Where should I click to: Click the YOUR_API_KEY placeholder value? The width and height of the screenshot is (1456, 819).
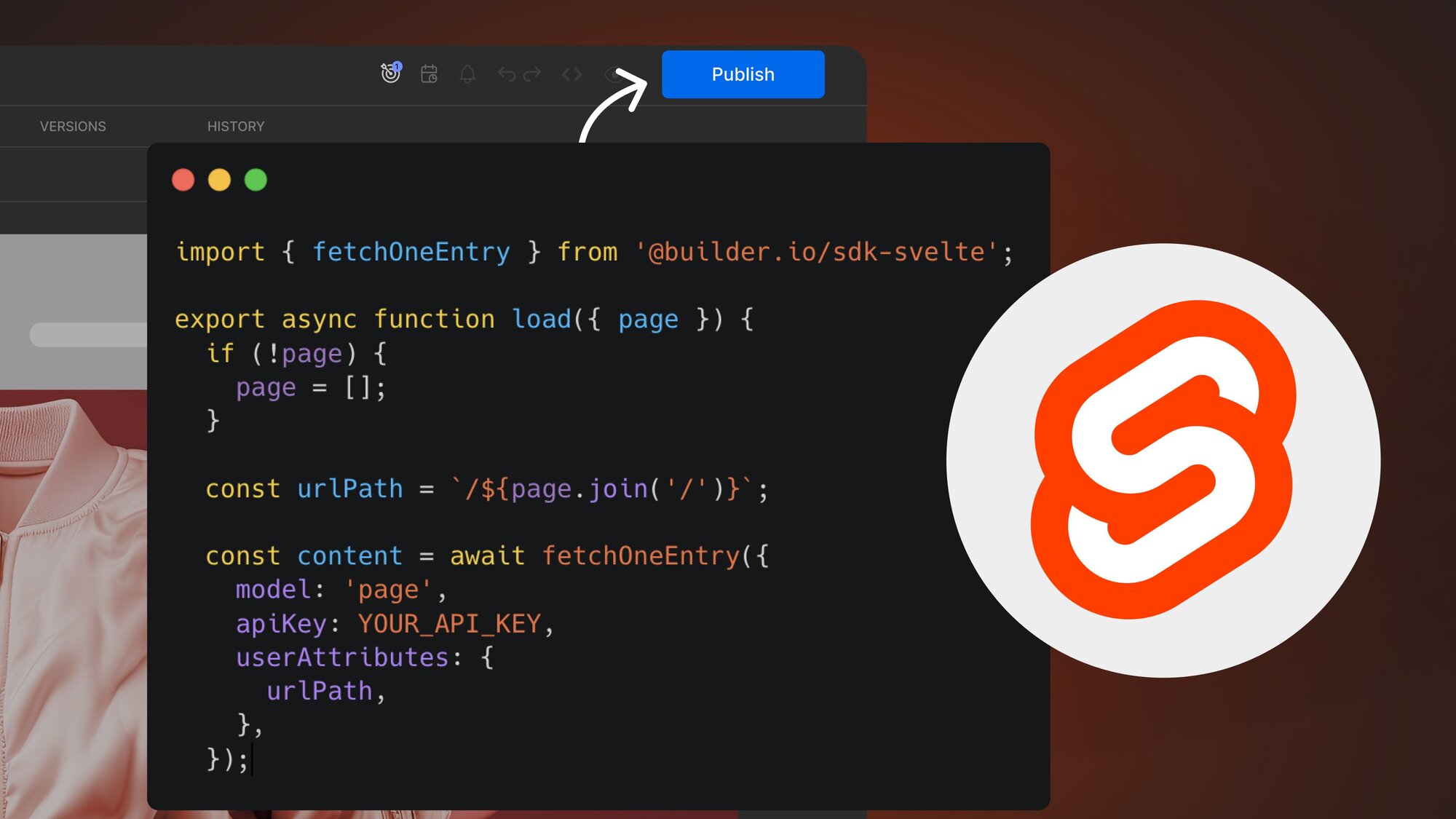coord(449,624)
